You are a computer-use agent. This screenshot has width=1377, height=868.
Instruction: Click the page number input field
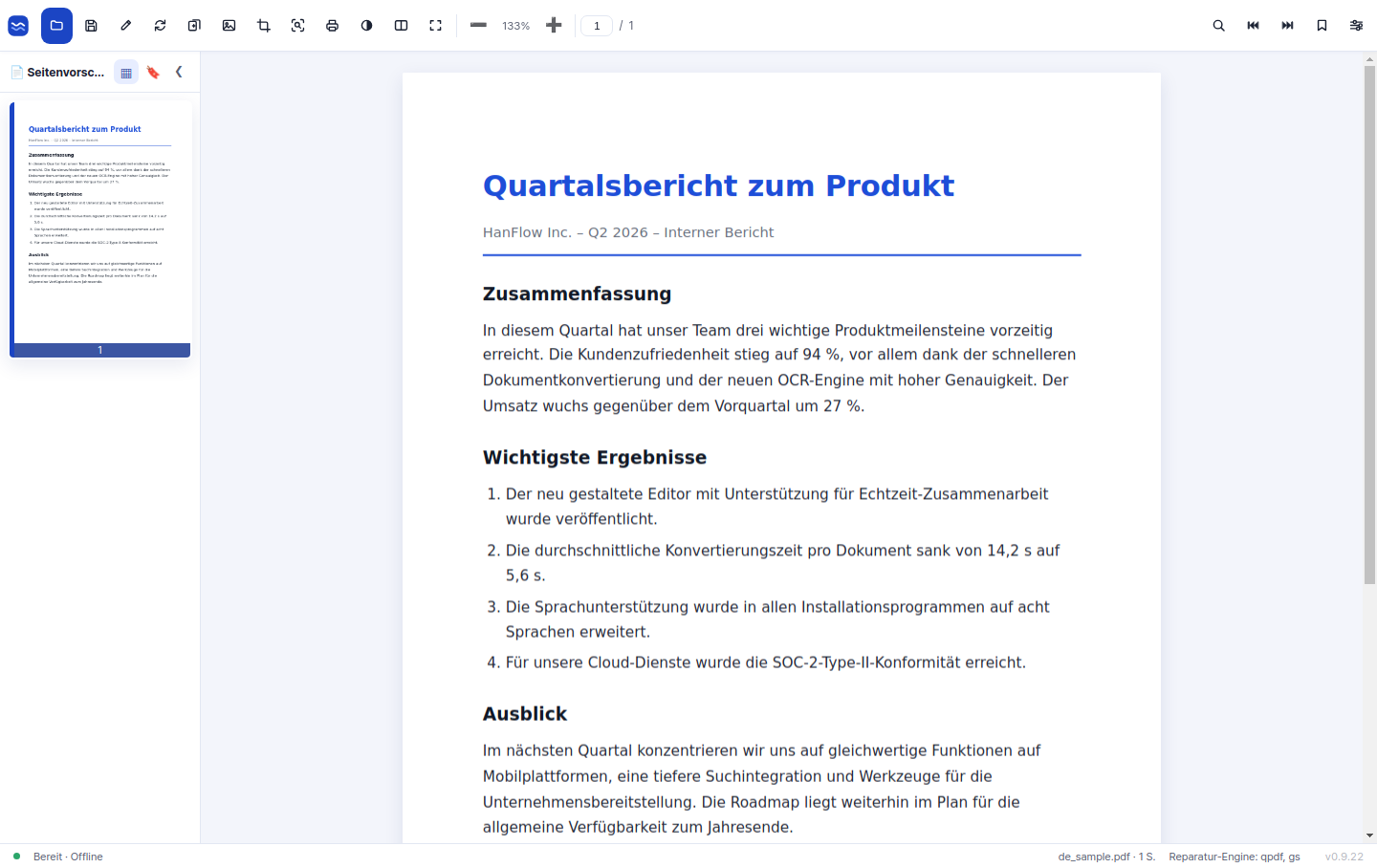(597, 26)
